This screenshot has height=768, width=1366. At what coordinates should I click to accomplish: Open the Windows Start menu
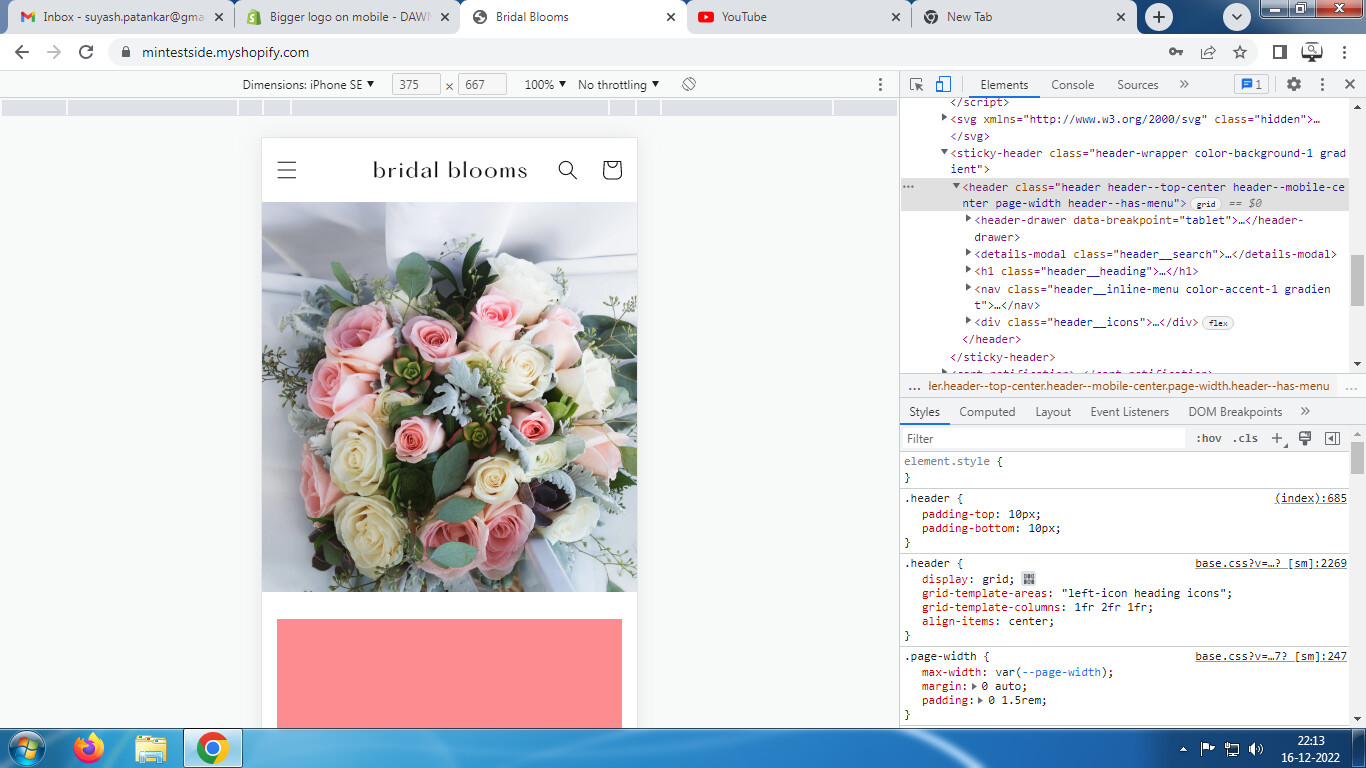click(x=25, y=748)
